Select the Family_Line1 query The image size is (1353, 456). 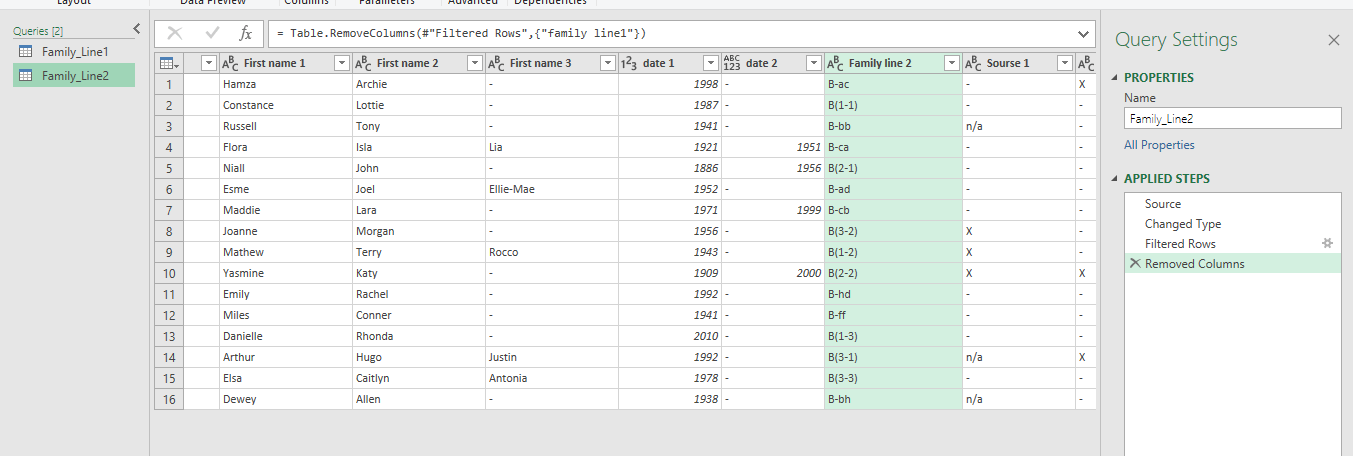pos(74,51)
